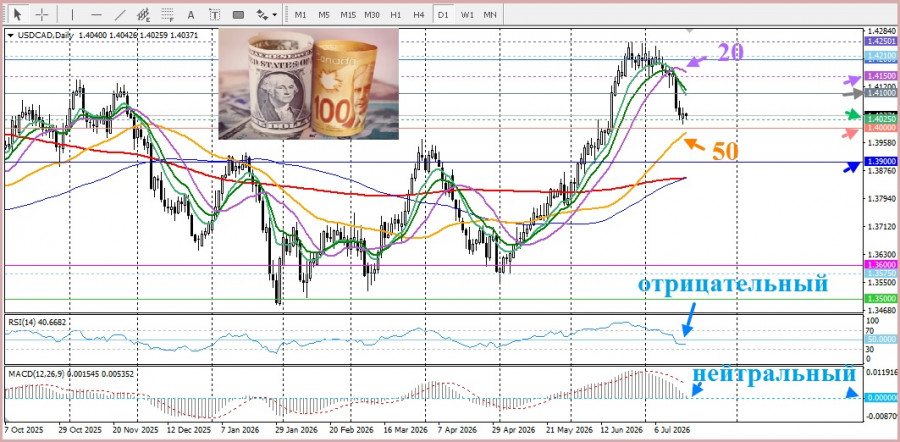Click the 16 Mar 2026 date label
The height and width of the screenshot is (442, 900).
[x=405, y=429]
